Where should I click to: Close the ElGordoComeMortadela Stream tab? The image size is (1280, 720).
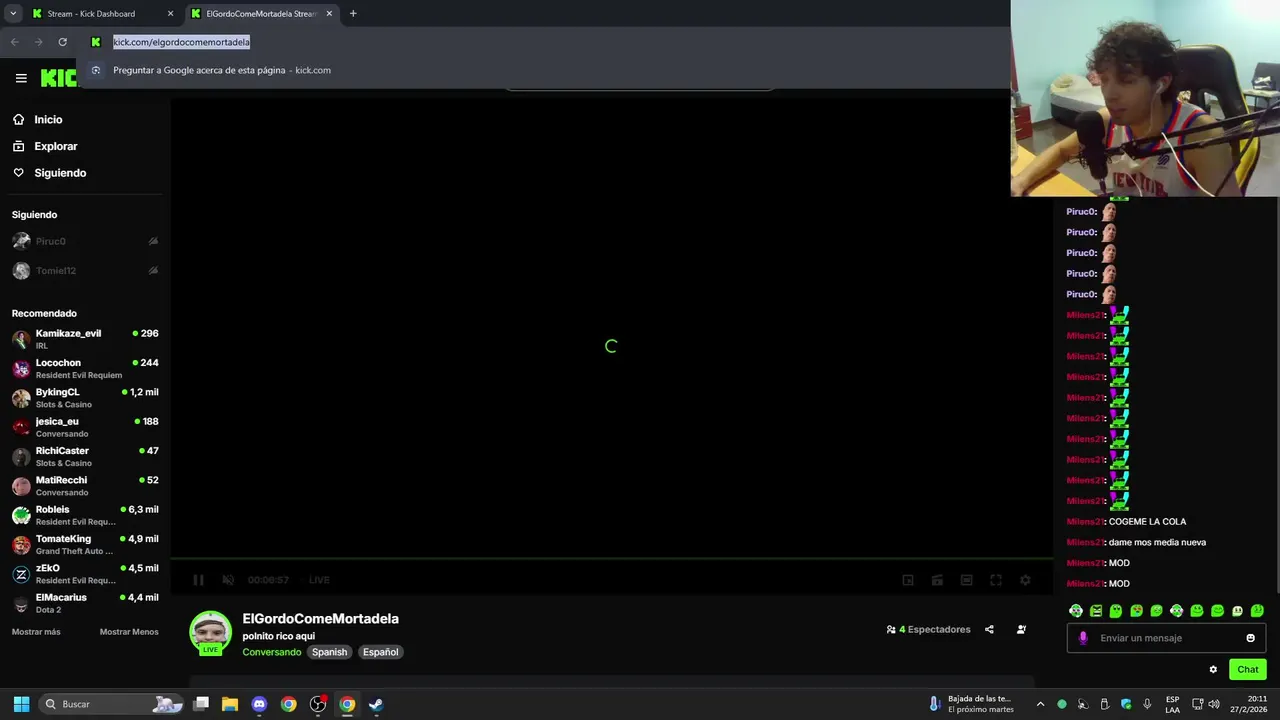[x=329, y=14]
